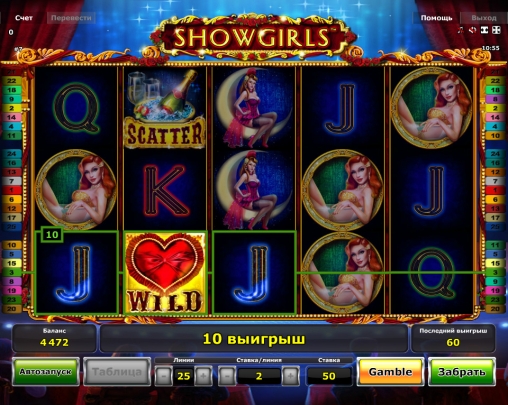Increase lines with the plus button
The width and height of the screenshot is (508, 405).
pos(203,376)
